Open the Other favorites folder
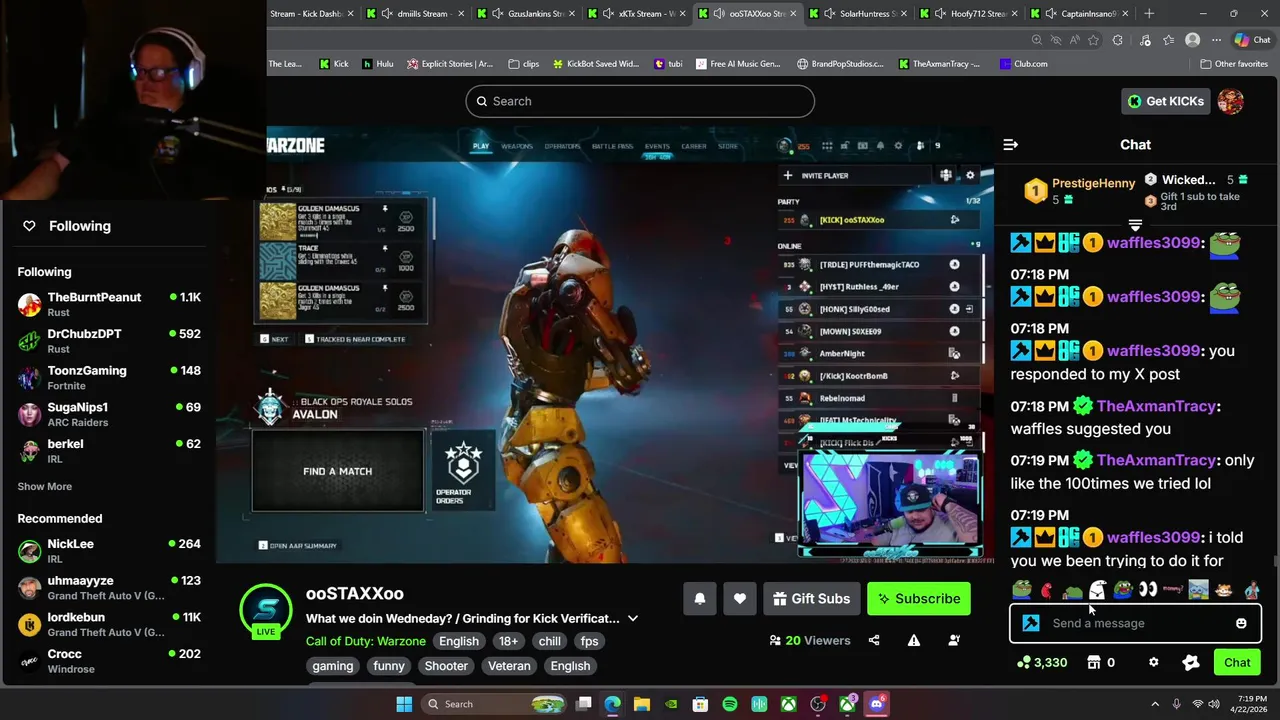Screen dimensions: 1280x720 (x=1234, y=63)
